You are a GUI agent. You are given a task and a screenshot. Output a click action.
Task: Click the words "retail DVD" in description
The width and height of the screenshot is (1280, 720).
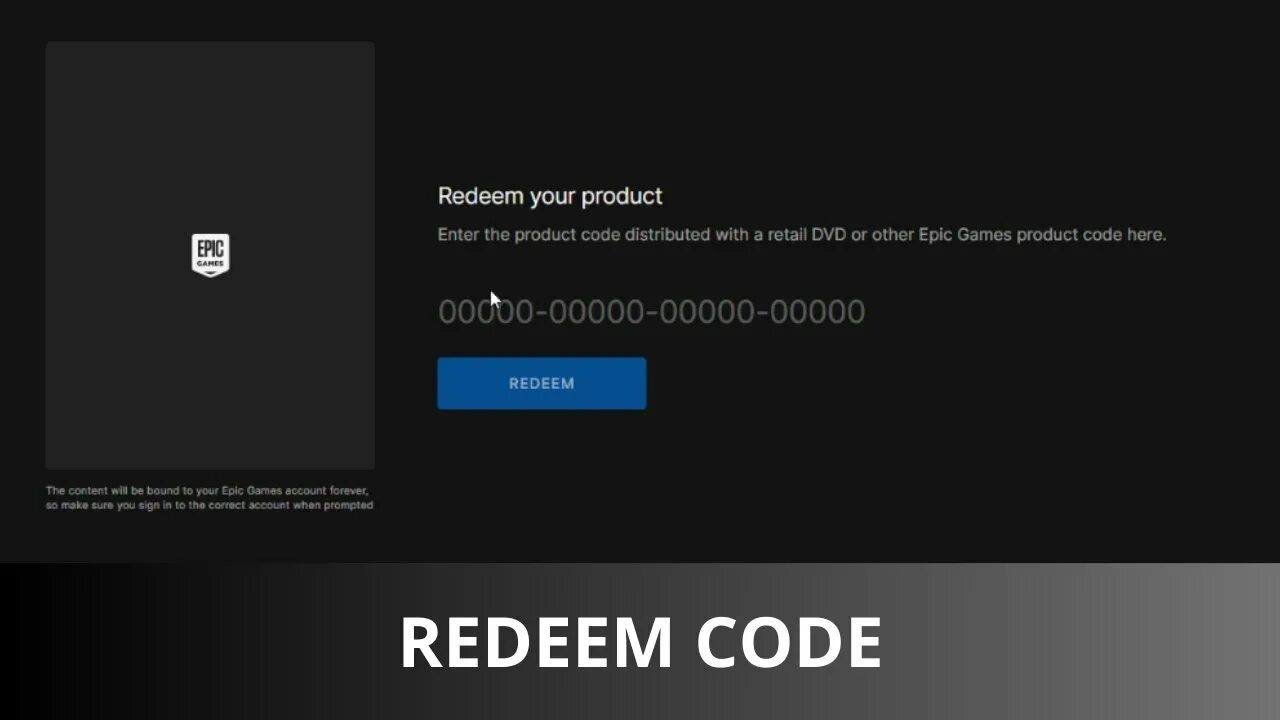click(x=807, y=235)
